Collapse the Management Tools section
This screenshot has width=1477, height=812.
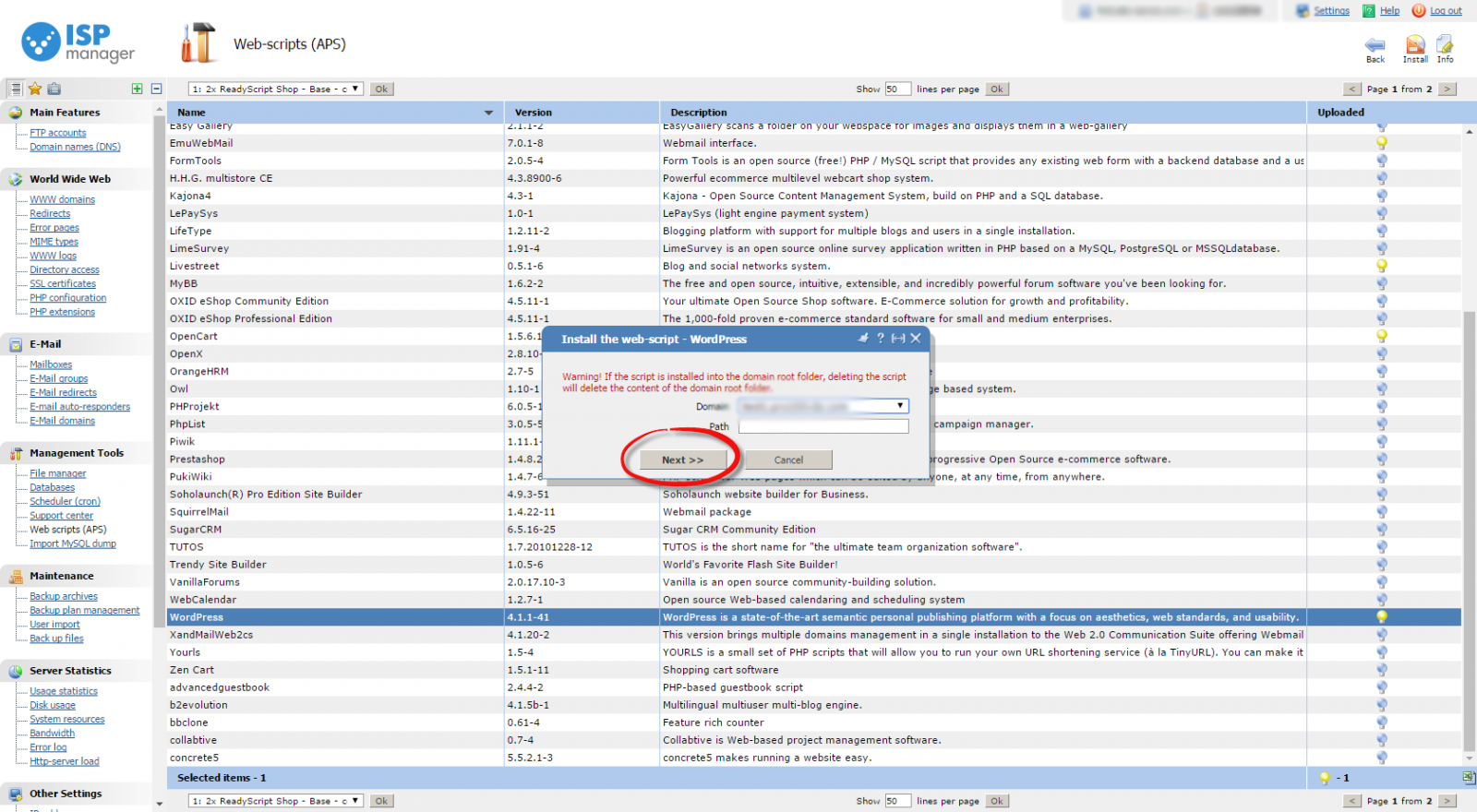click(78, 453)
